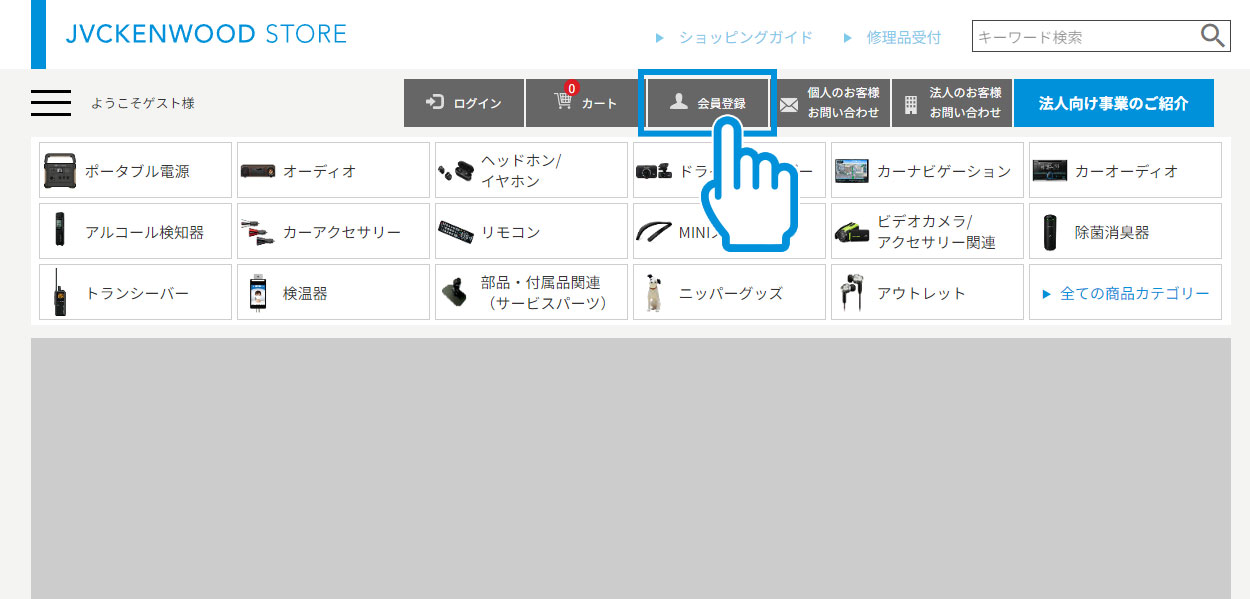
Task: Expand all product categories link
Action: 1125,293
